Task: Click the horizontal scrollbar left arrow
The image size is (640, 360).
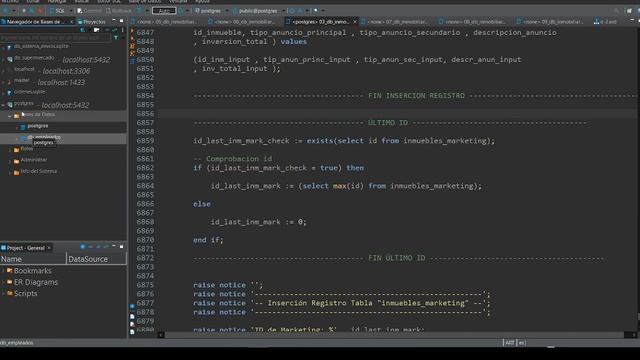Action: (x=161, y=335)
